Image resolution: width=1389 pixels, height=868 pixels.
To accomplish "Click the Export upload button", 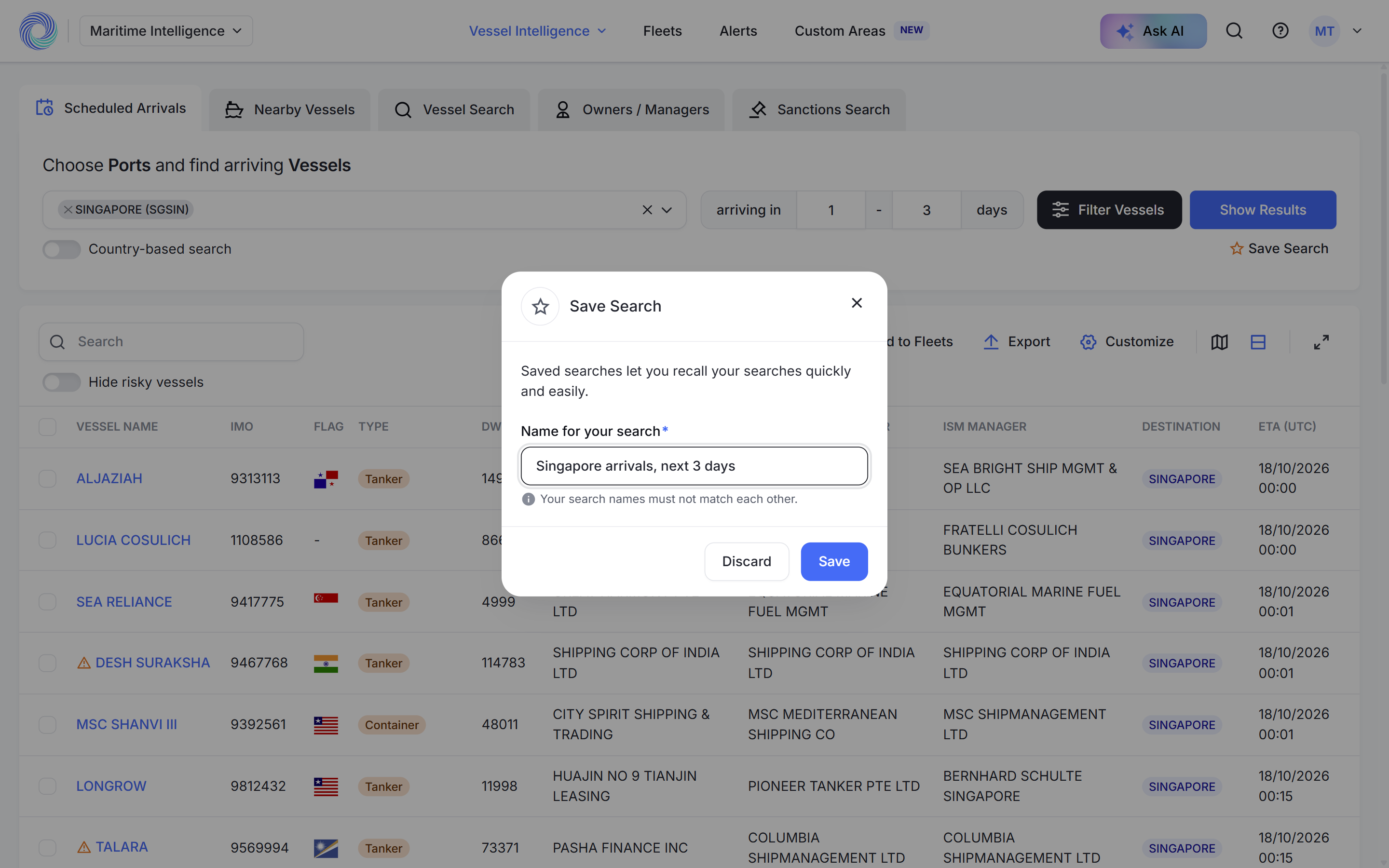I will click(1017, 342).
